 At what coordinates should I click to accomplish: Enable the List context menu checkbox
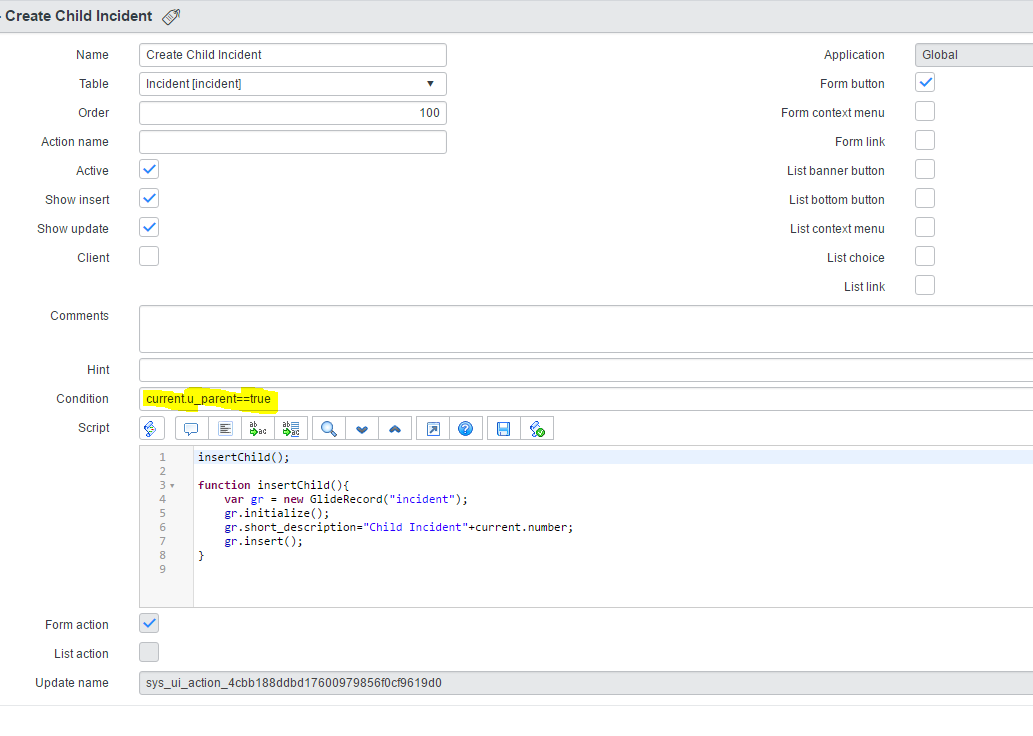point(925,227)
